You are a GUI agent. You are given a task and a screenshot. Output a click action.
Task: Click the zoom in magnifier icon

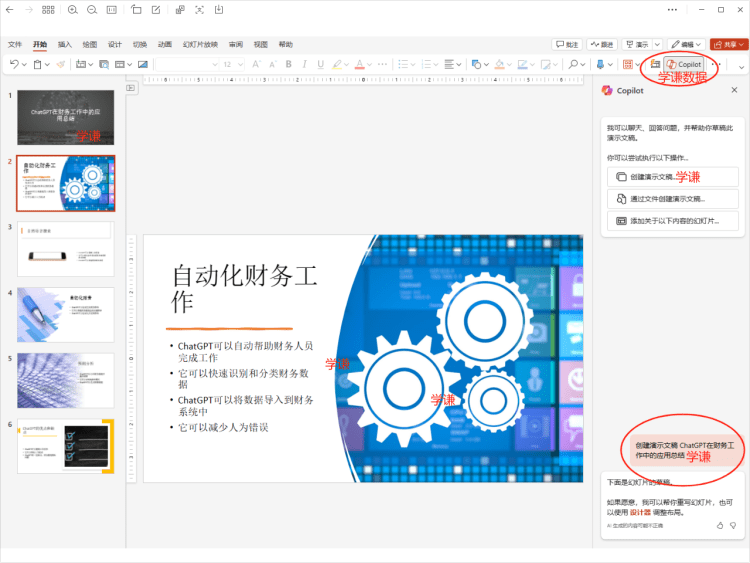point(73,10)
